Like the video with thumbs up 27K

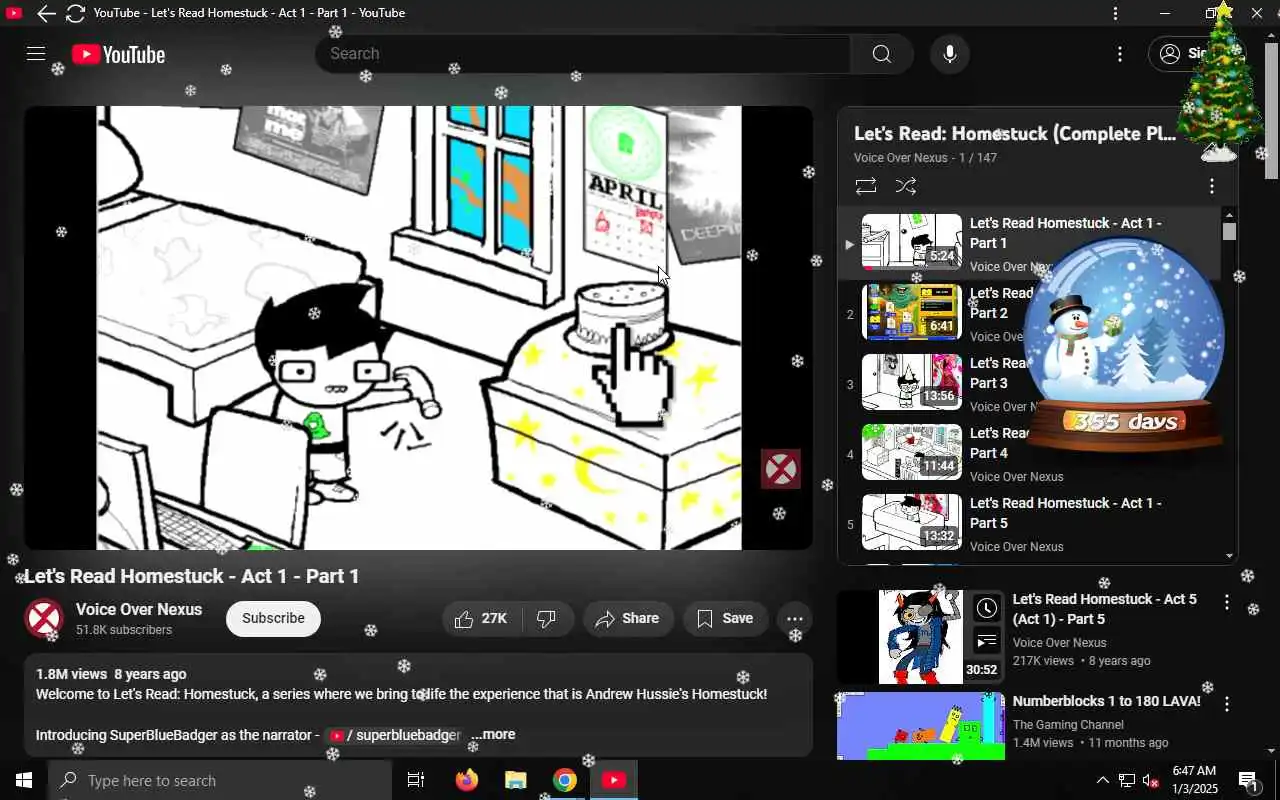pos(481,619)
